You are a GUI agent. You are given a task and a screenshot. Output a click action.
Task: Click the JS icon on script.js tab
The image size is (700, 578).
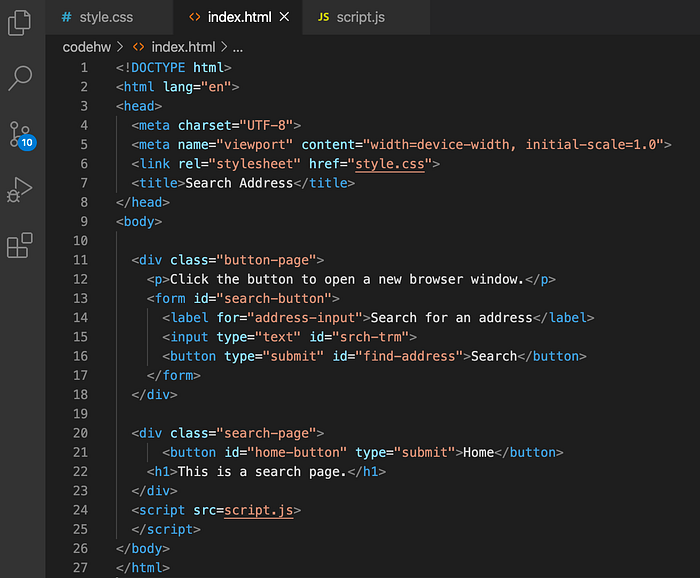(323, 17)
